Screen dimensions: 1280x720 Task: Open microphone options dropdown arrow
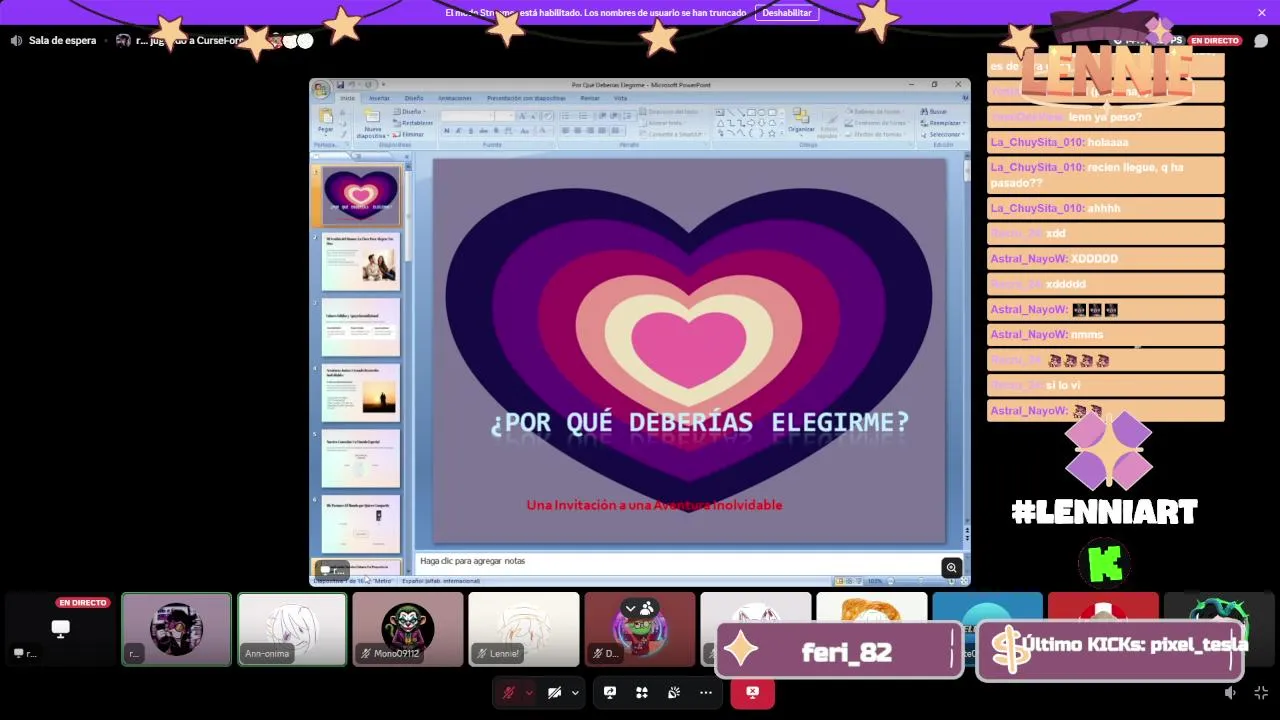click(529, 692)
